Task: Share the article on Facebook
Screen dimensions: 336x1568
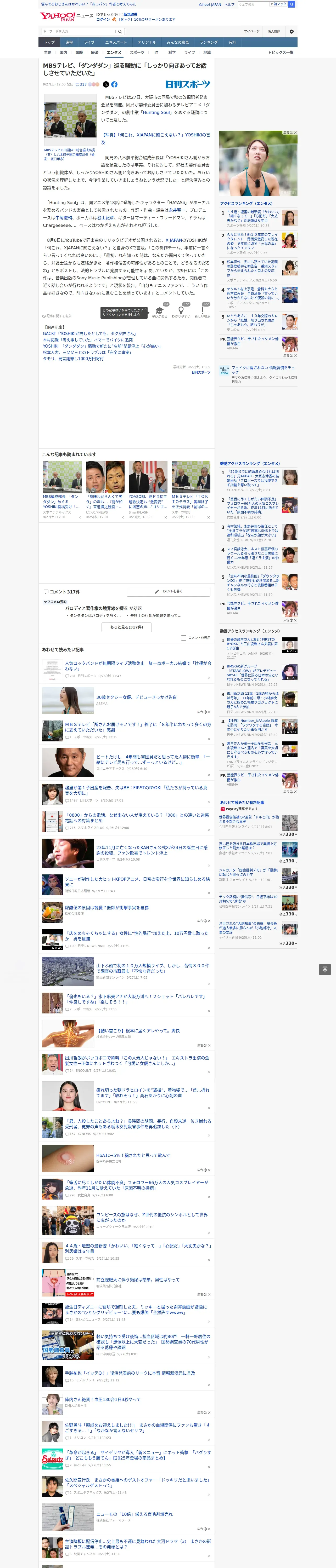Action: pyautogui.click(x=114, y=85)
